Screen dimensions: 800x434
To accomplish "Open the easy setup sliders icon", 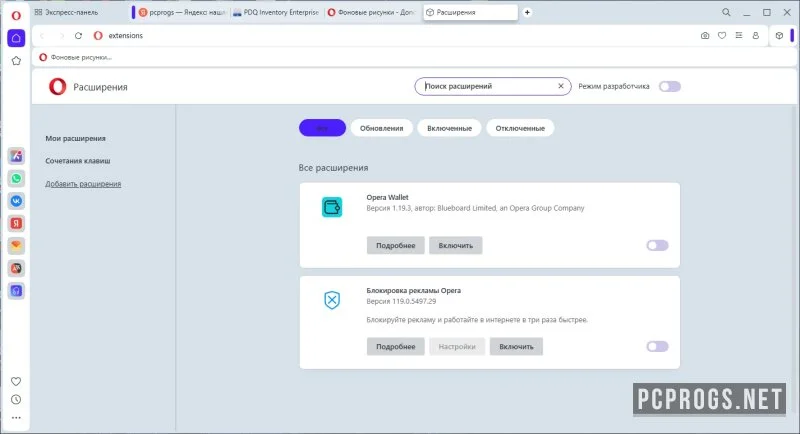I will (739, 36).
